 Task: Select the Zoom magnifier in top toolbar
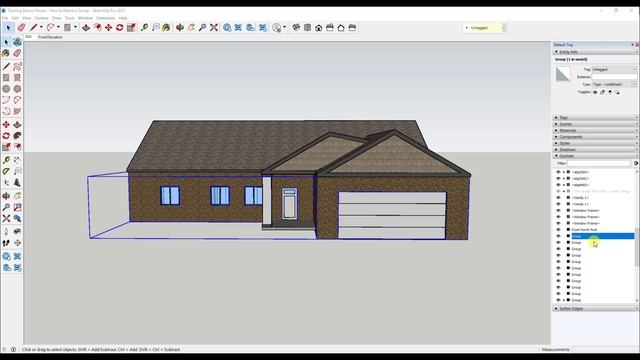[202, 28]
